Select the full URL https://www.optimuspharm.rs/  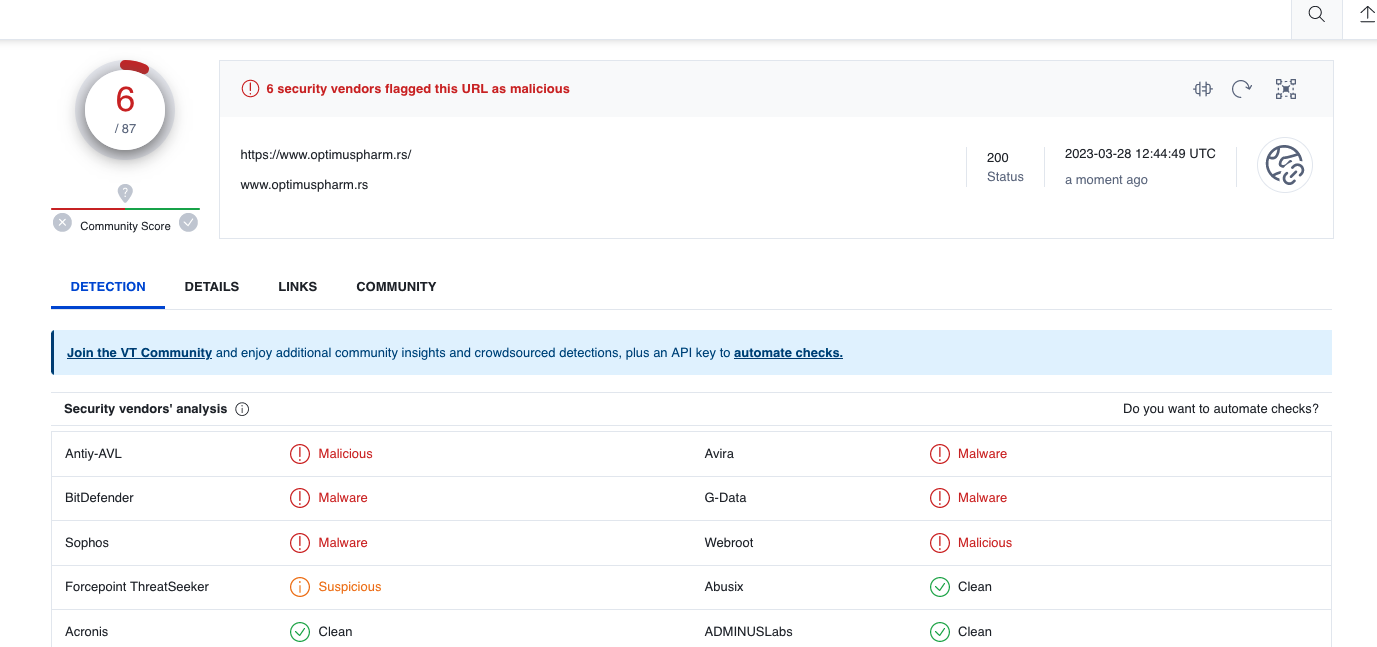(x=326, y=155)
